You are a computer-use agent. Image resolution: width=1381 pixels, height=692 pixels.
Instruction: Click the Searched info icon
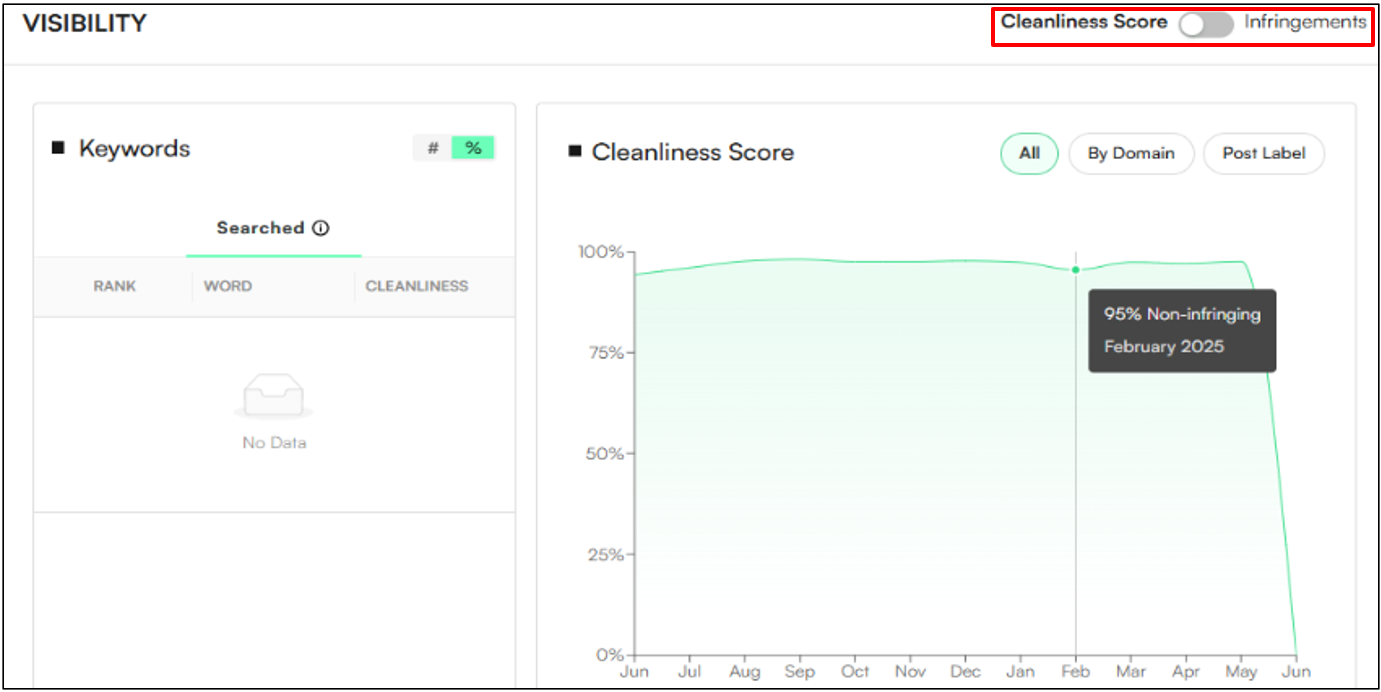click(321, 228)
